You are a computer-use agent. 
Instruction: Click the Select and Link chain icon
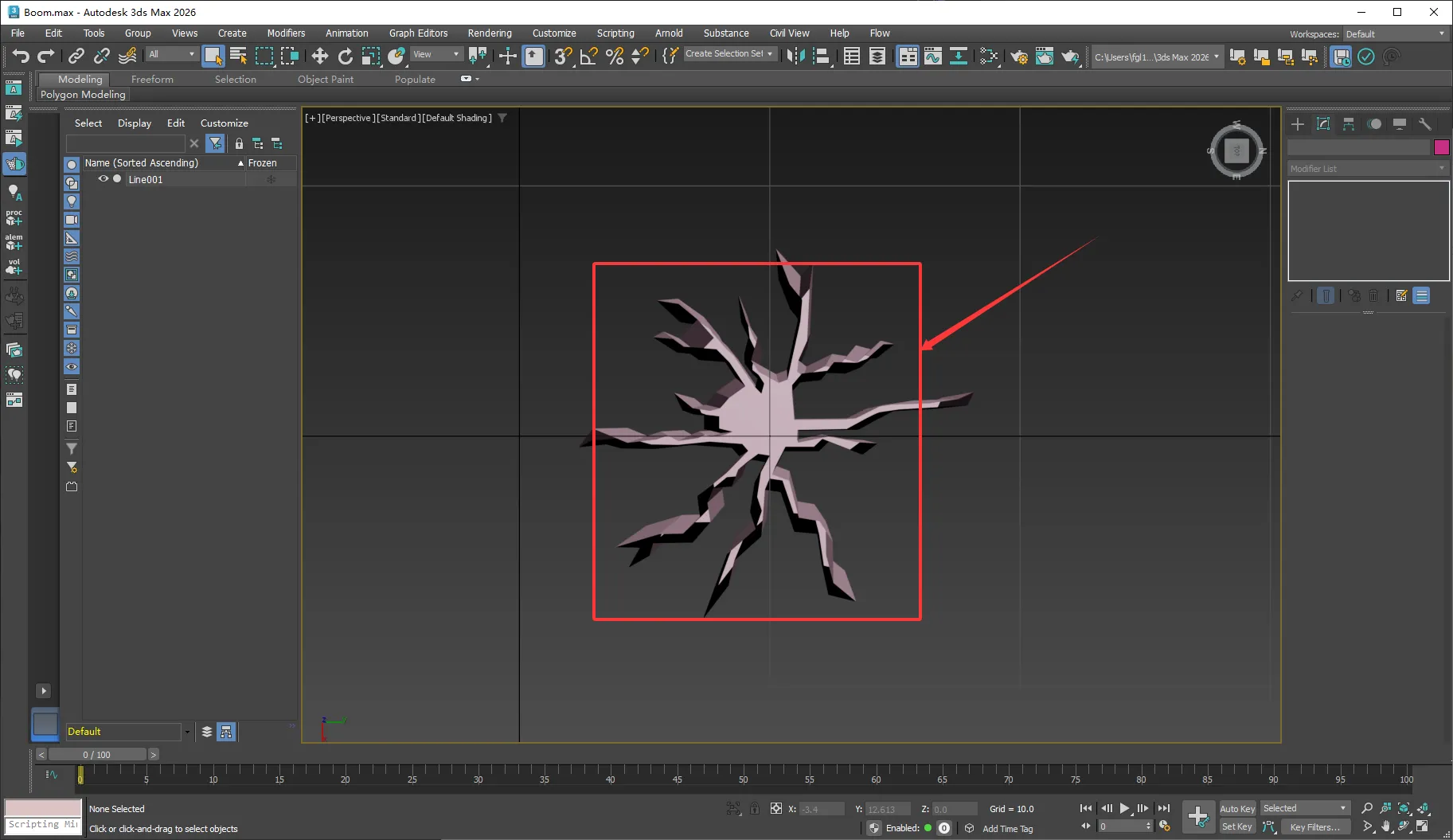(x=76, y=56)
